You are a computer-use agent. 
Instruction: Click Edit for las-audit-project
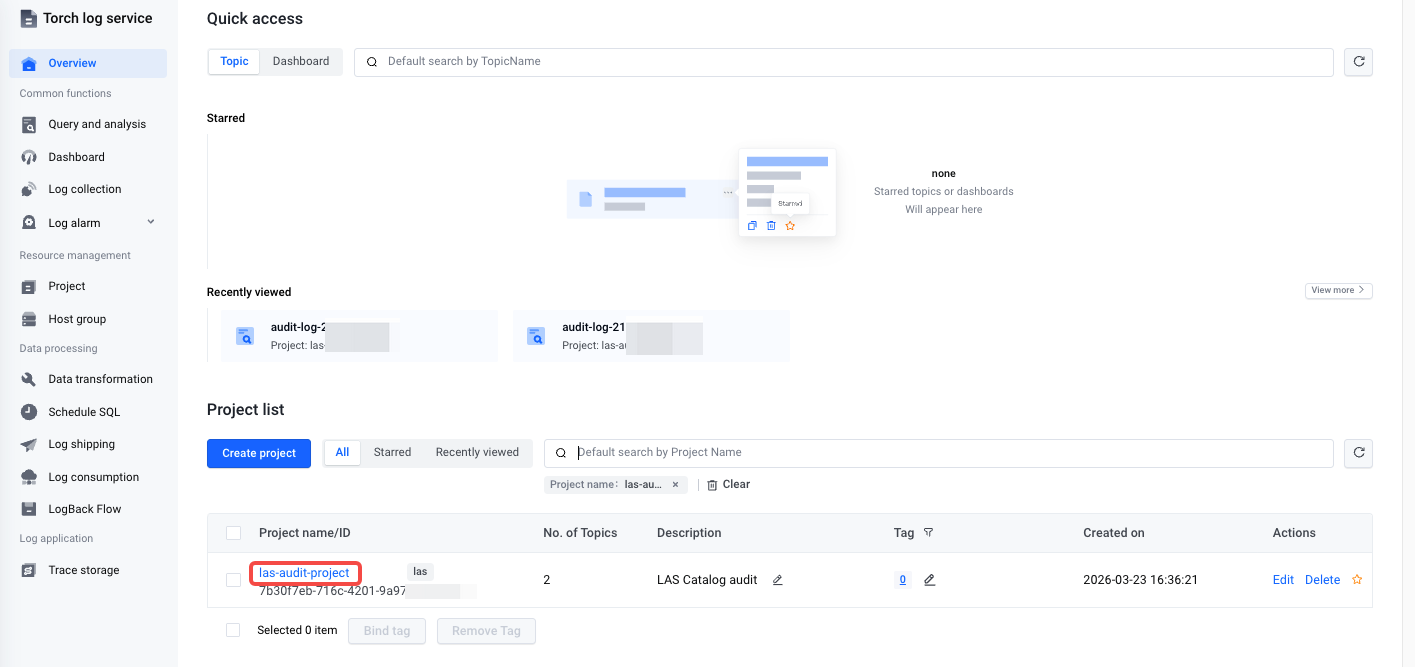[x=1283, y=580]
